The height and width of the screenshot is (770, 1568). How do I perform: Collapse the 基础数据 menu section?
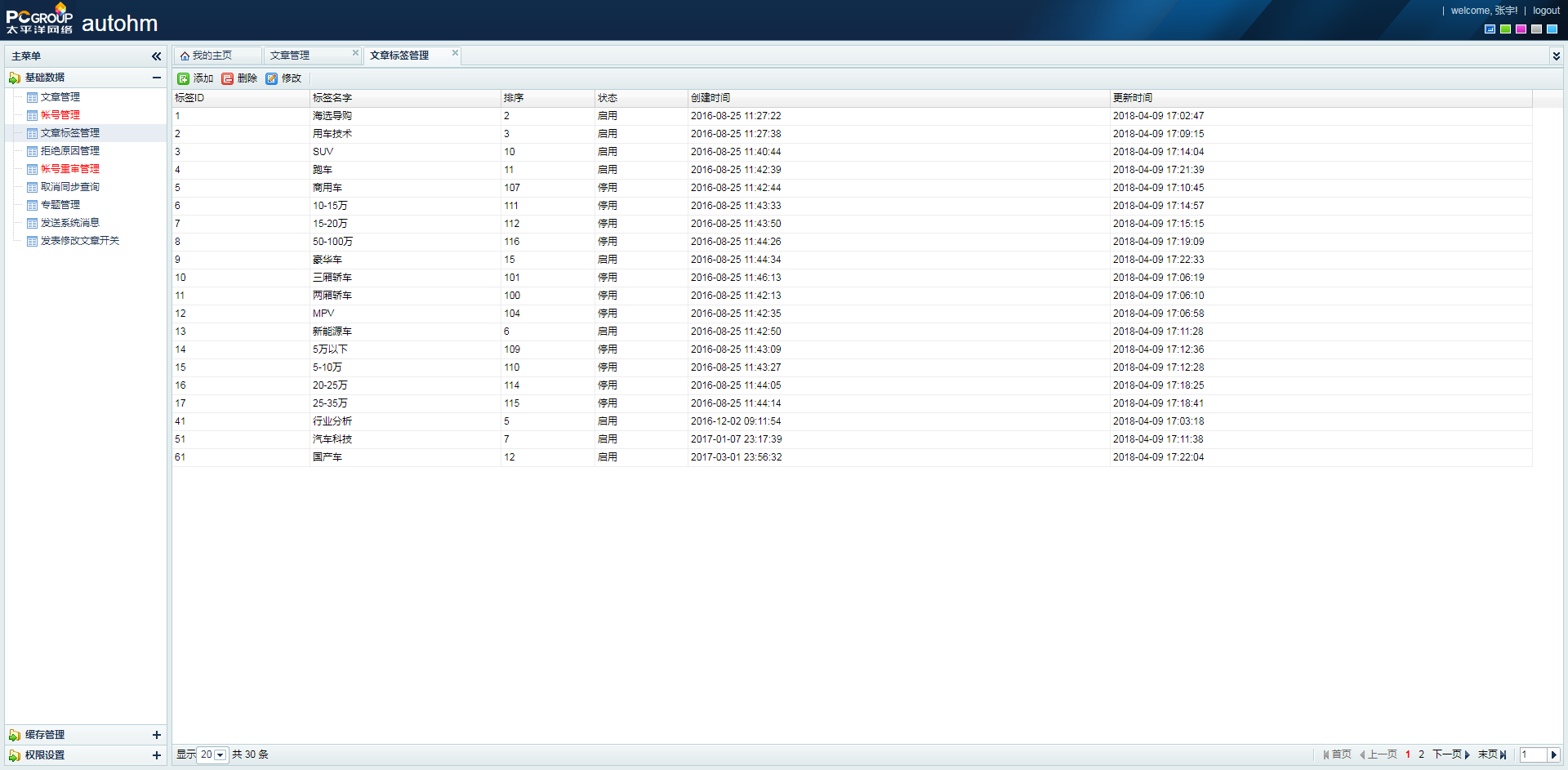tap(156, 78)
